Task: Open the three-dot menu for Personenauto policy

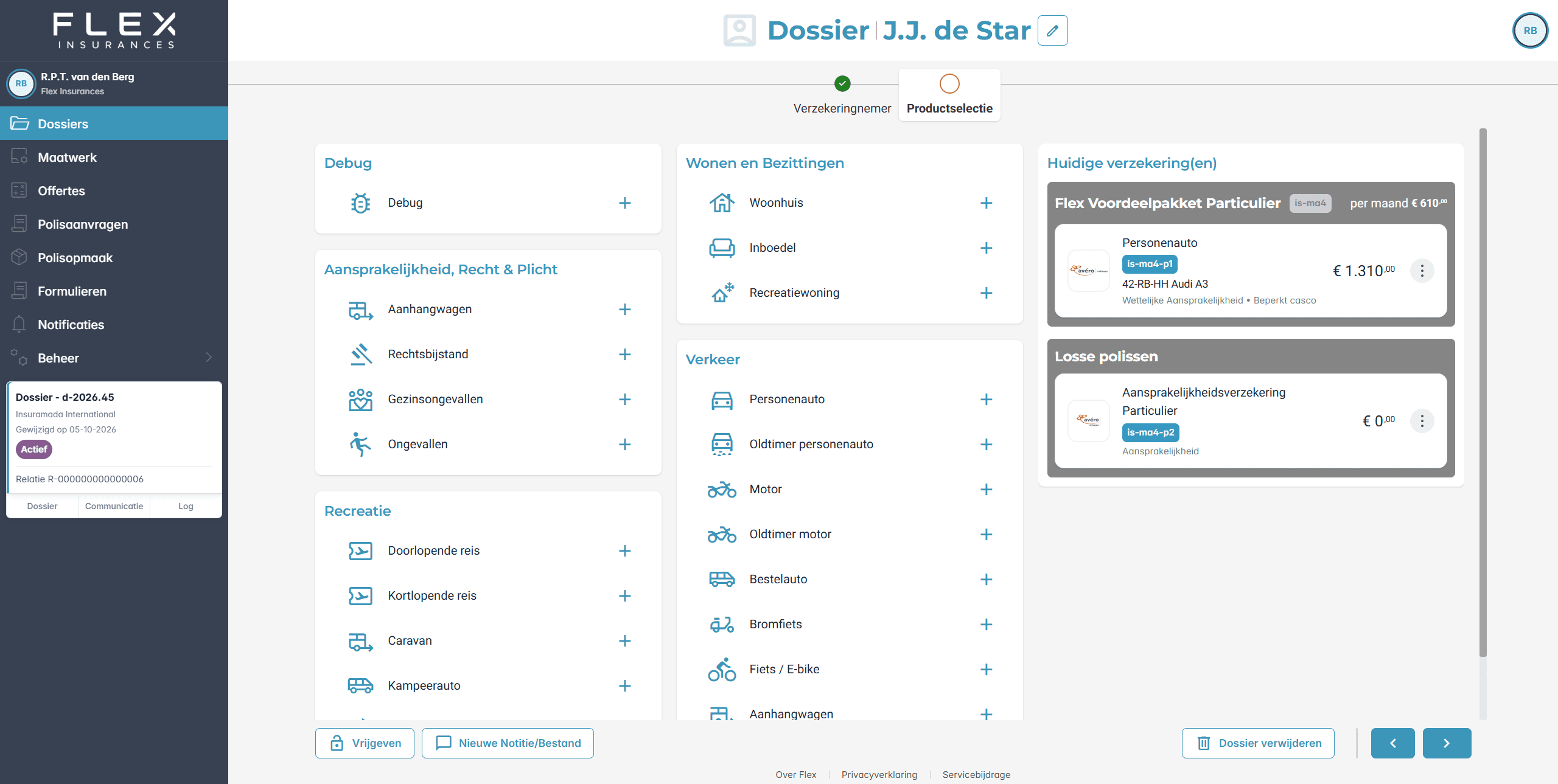Action: pos(1422,271)
